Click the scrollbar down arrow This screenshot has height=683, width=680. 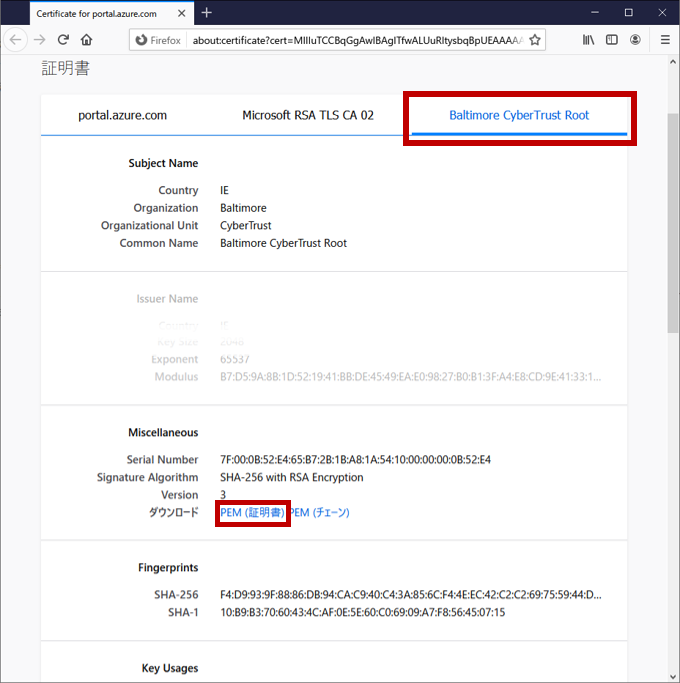pyautogui.click(x=673, y=676)
